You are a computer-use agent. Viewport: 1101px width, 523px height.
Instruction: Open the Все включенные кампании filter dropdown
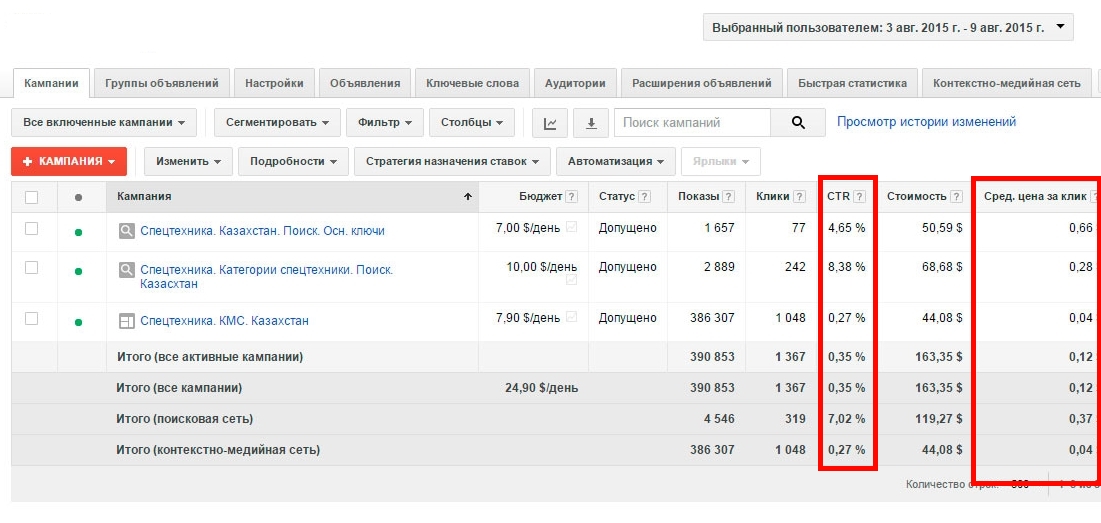pos(103,123)
